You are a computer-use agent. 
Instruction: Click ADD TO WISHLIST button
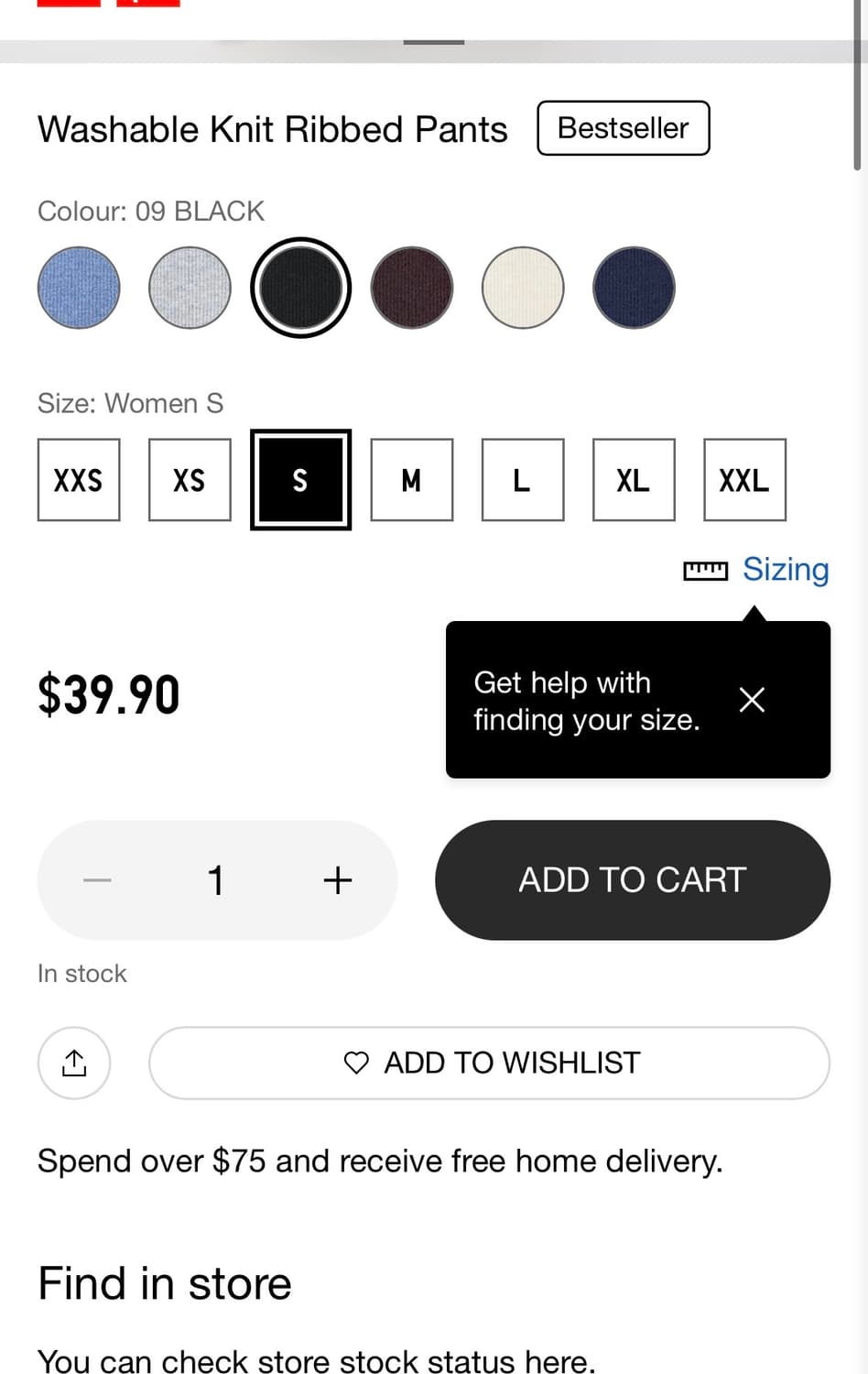(489, 1063)
